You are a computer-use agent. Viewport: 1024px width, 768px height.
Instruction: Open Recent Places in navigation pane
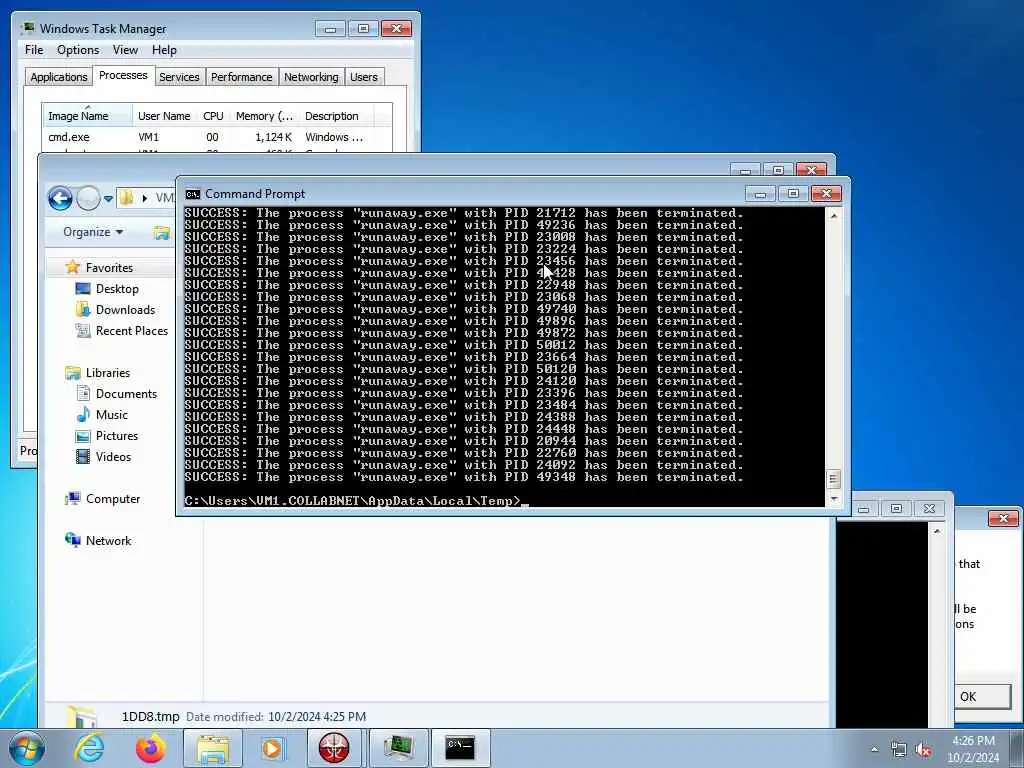[131, 330]
